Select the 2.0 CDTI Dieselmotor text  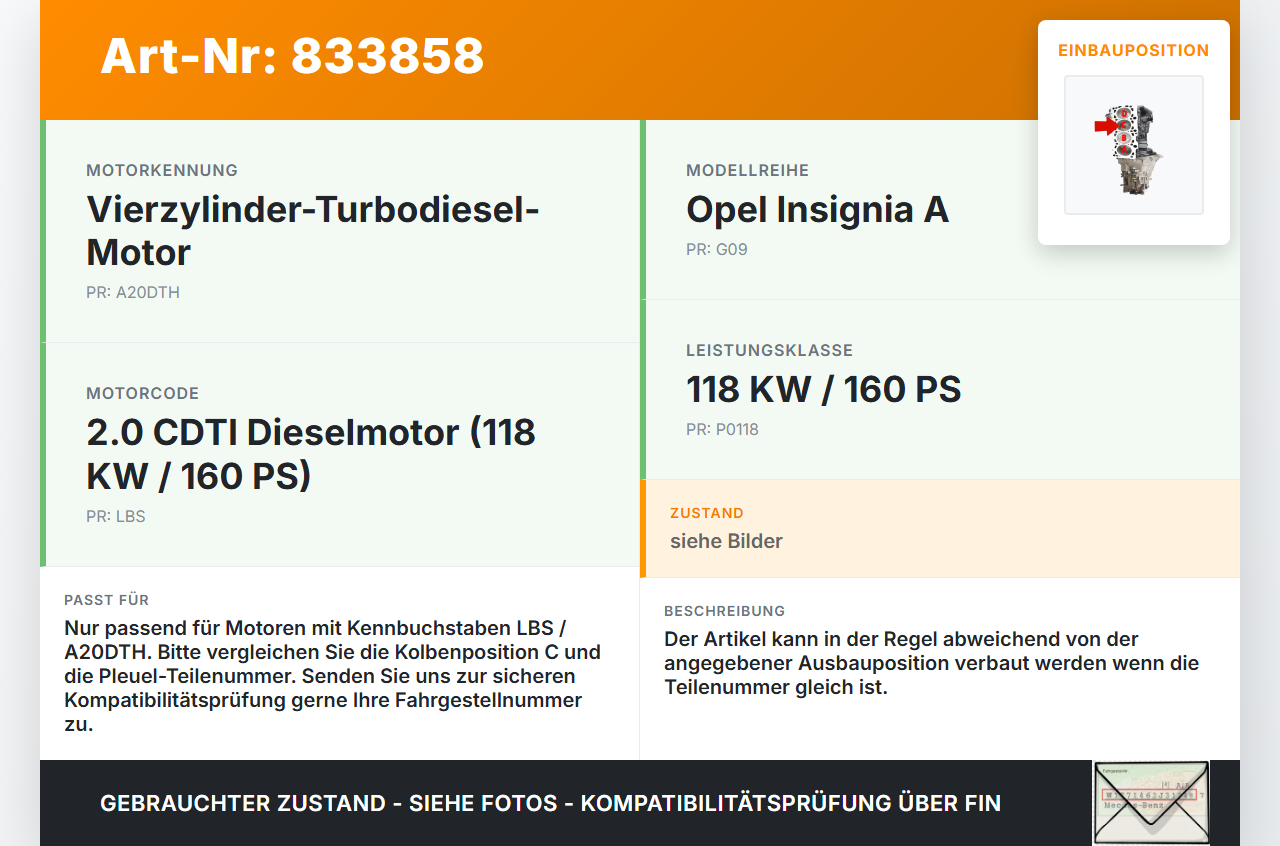311,454
